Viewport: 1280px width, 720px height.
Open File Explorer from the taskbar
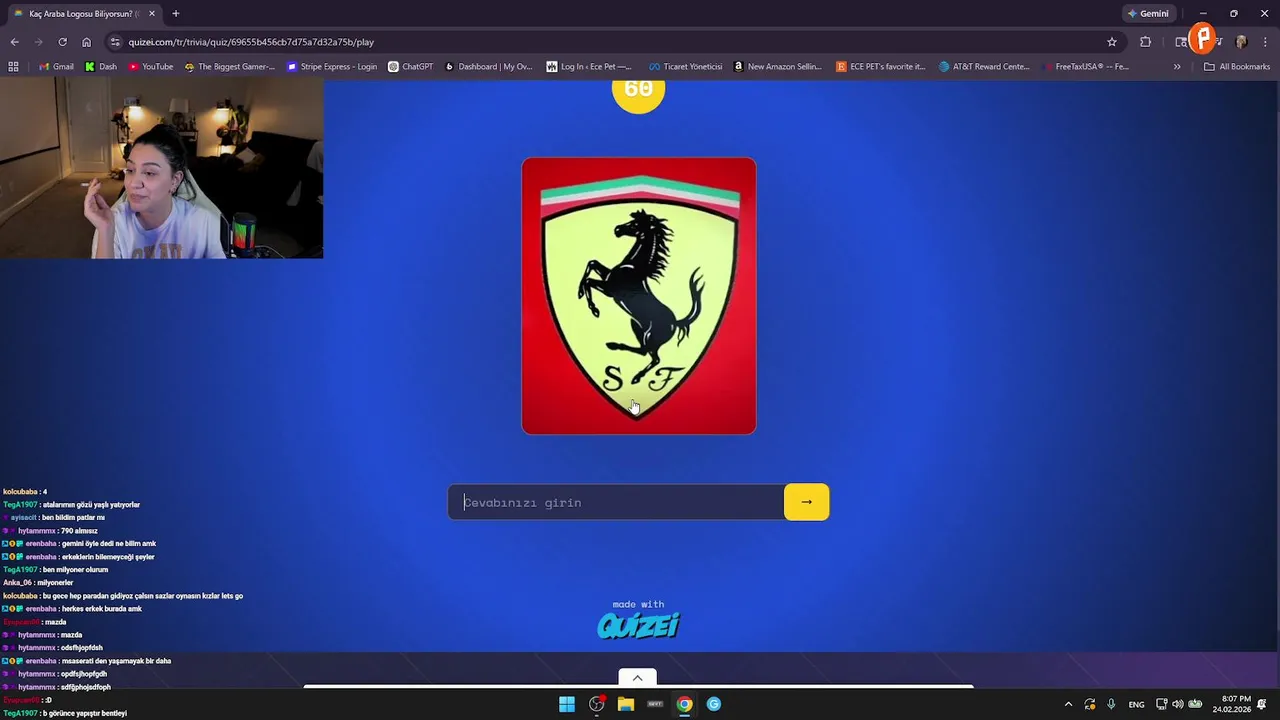[626, 704]
